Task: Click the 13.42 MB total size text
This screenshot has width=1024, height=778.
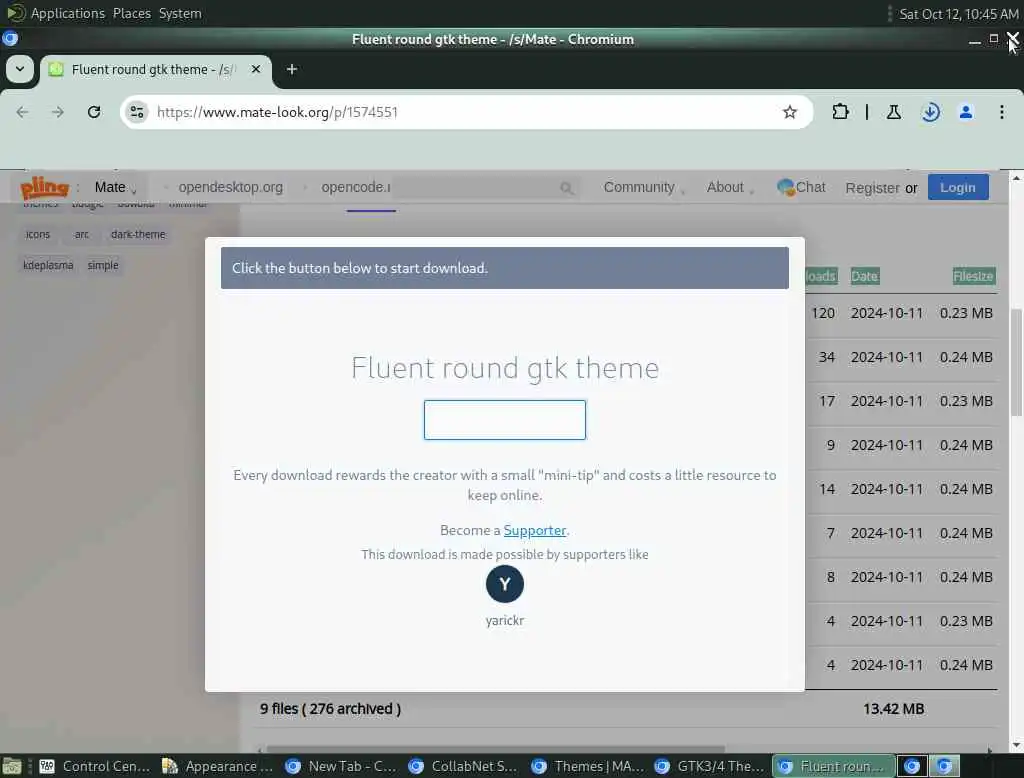Action: [893, 709]
